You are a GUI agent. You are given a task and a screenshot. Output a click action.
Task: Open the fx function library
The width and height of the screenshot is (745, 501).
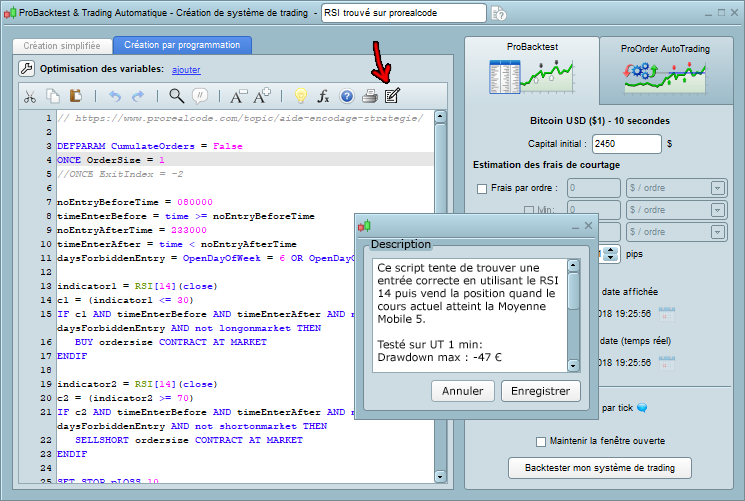323,97
